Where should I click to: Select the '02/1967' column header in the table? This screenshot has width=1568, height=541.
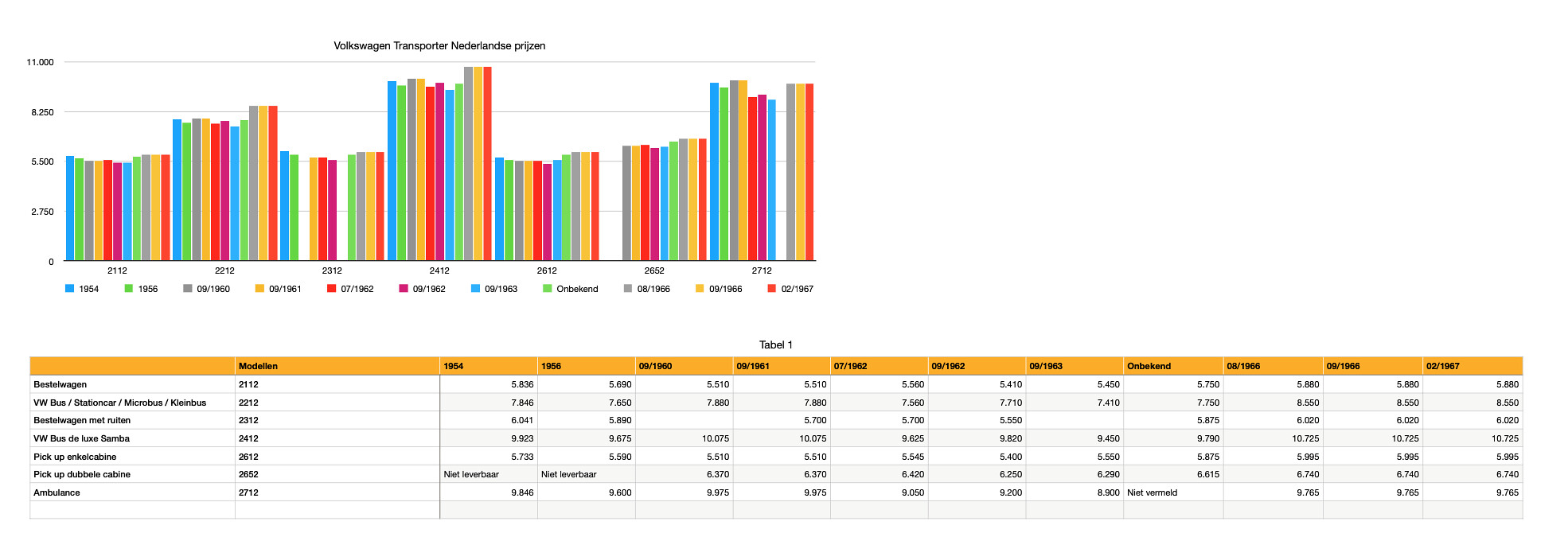pos(1472,366)
